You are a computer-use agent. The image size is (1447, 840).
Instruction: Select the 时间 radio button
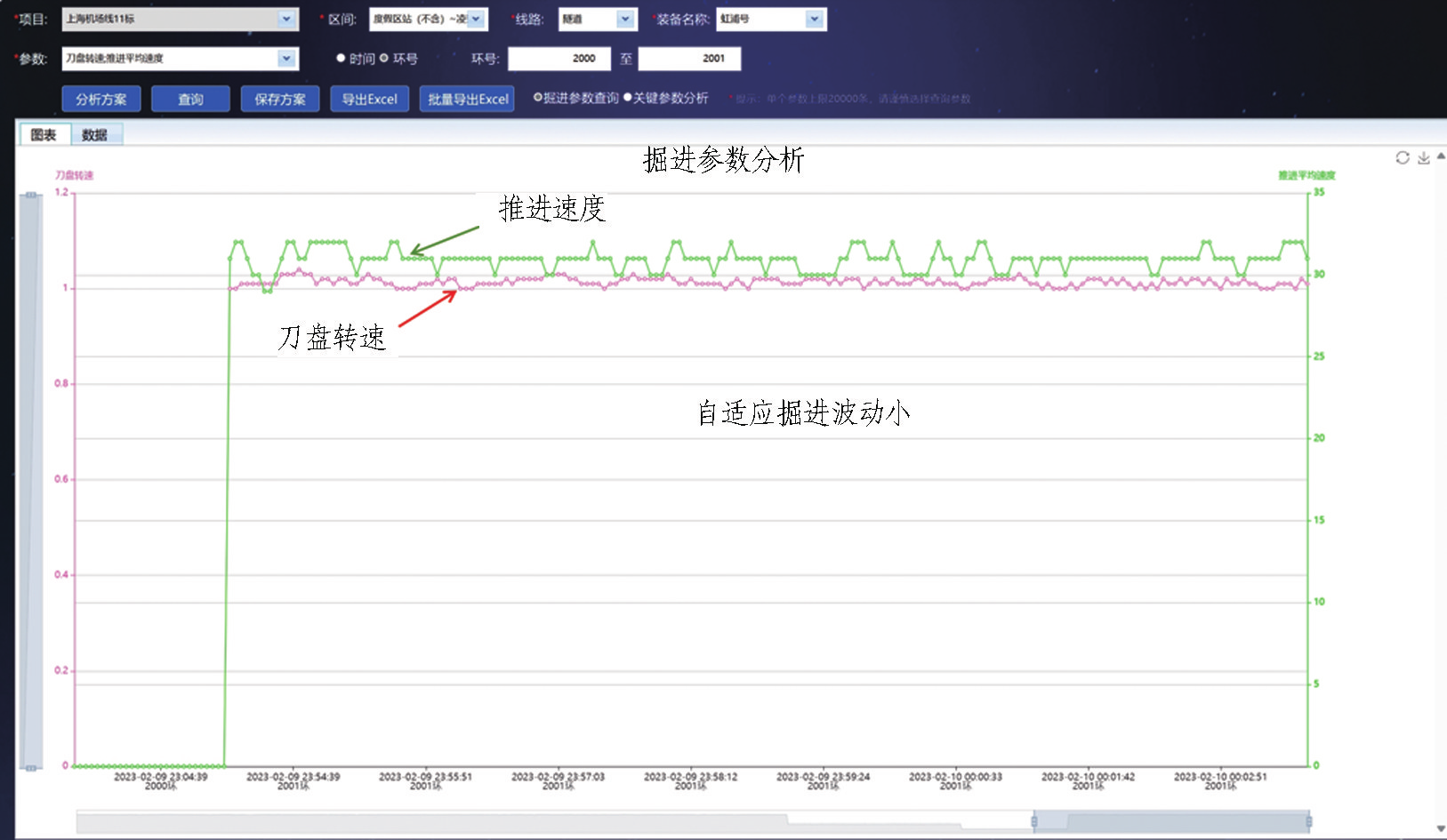click(x=341, y=59)
